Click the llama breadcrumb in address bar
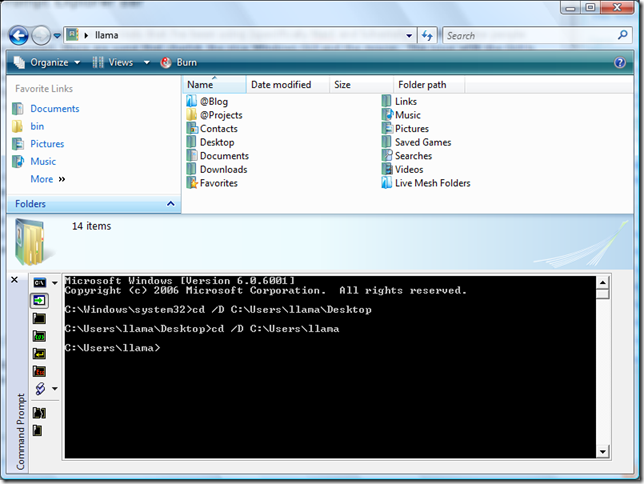 (106, 35)
